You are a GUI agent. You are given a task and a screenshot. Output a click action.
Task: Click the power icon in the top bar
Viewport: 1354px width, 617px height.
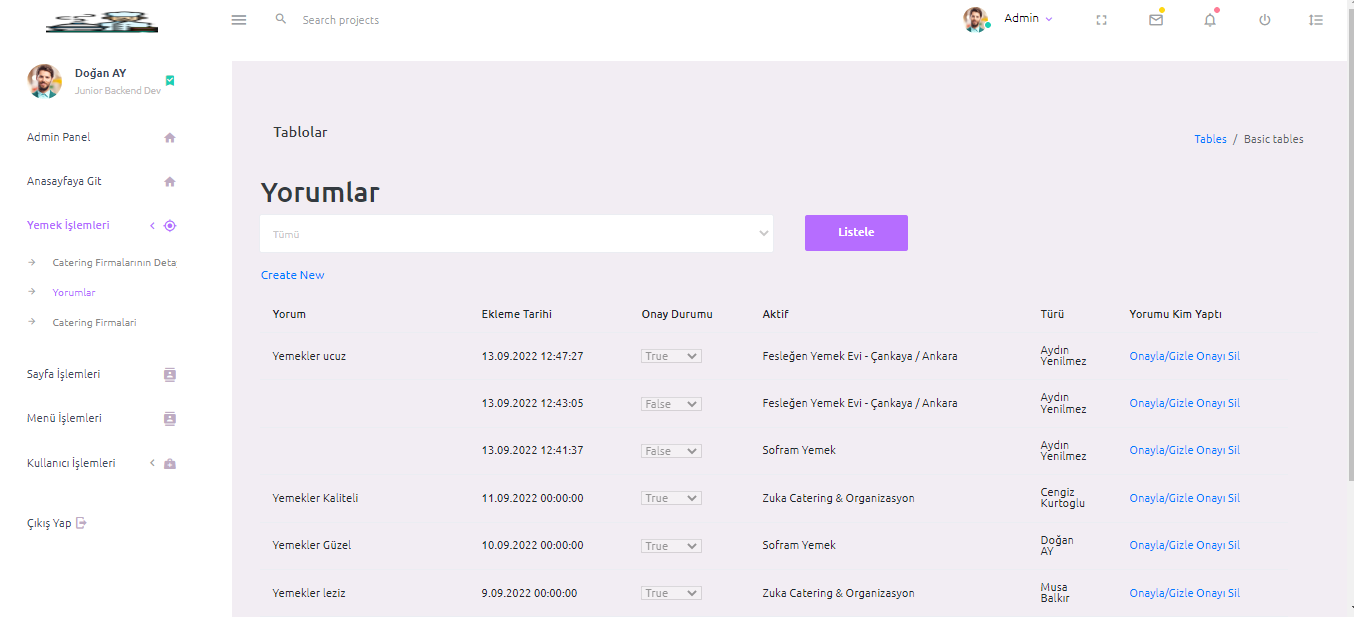click(x=1263, y=19)
